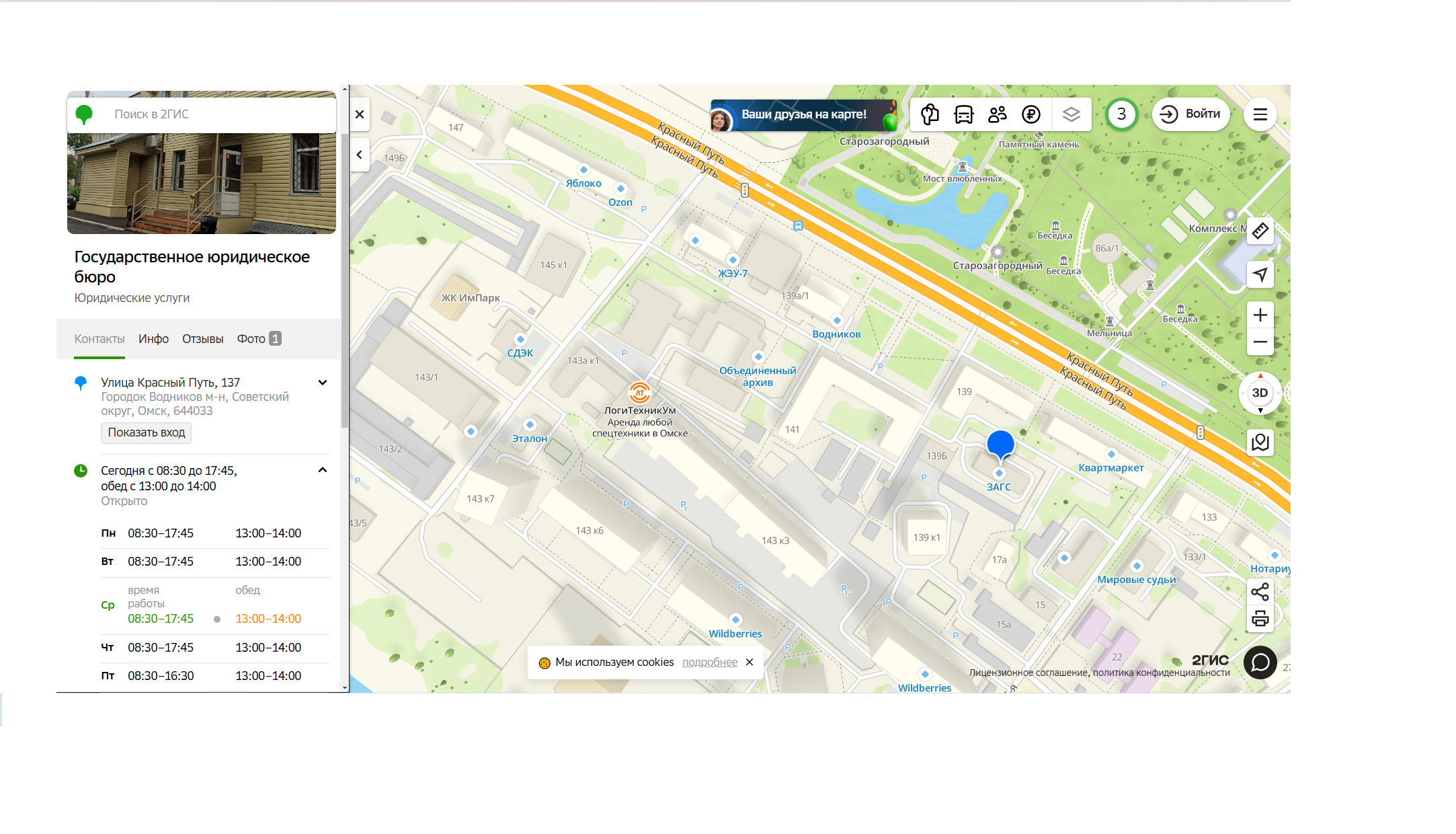Open the panorama map pin icon
Image resolution: width=1456 pixels, height=834 pixels.
pyautogui.click(x=1260, y=443)
